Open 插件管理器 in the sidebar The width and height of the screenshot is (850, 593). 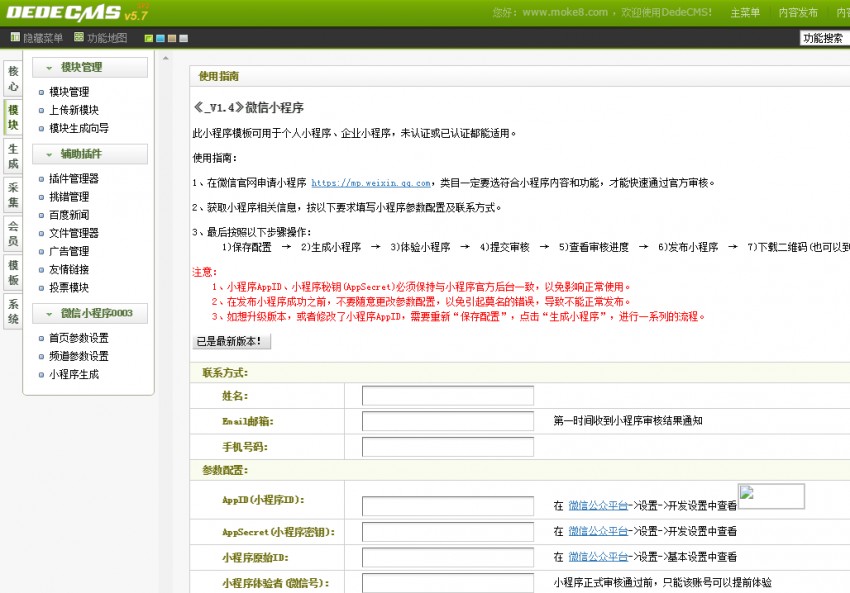[x=74, y=179]
